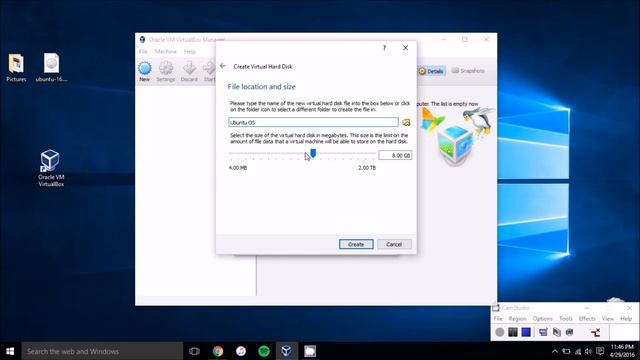Click the Create button in the dialog
640x360 pixels.
356,244
